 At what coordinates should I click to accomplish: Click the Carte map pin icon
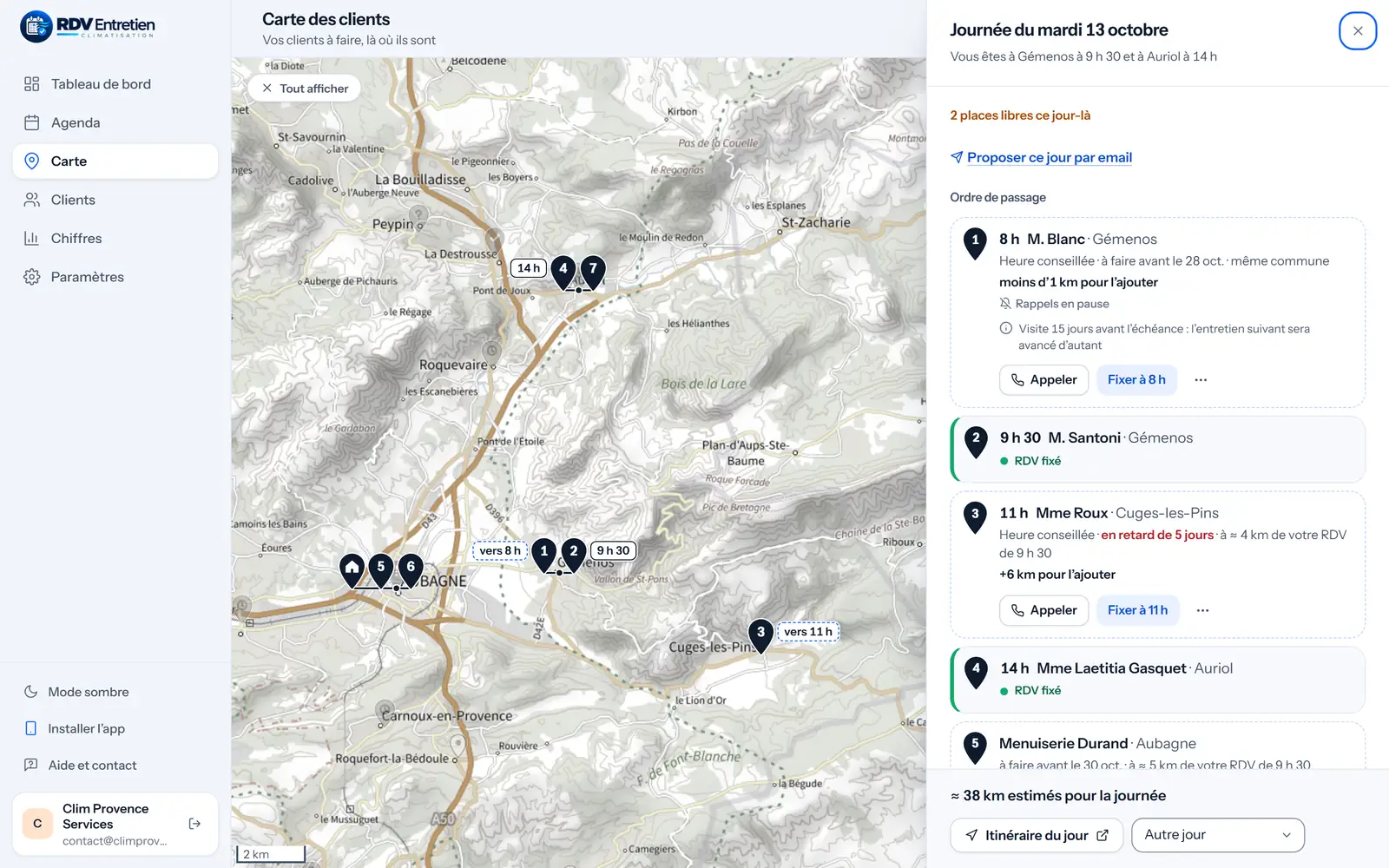32,161
